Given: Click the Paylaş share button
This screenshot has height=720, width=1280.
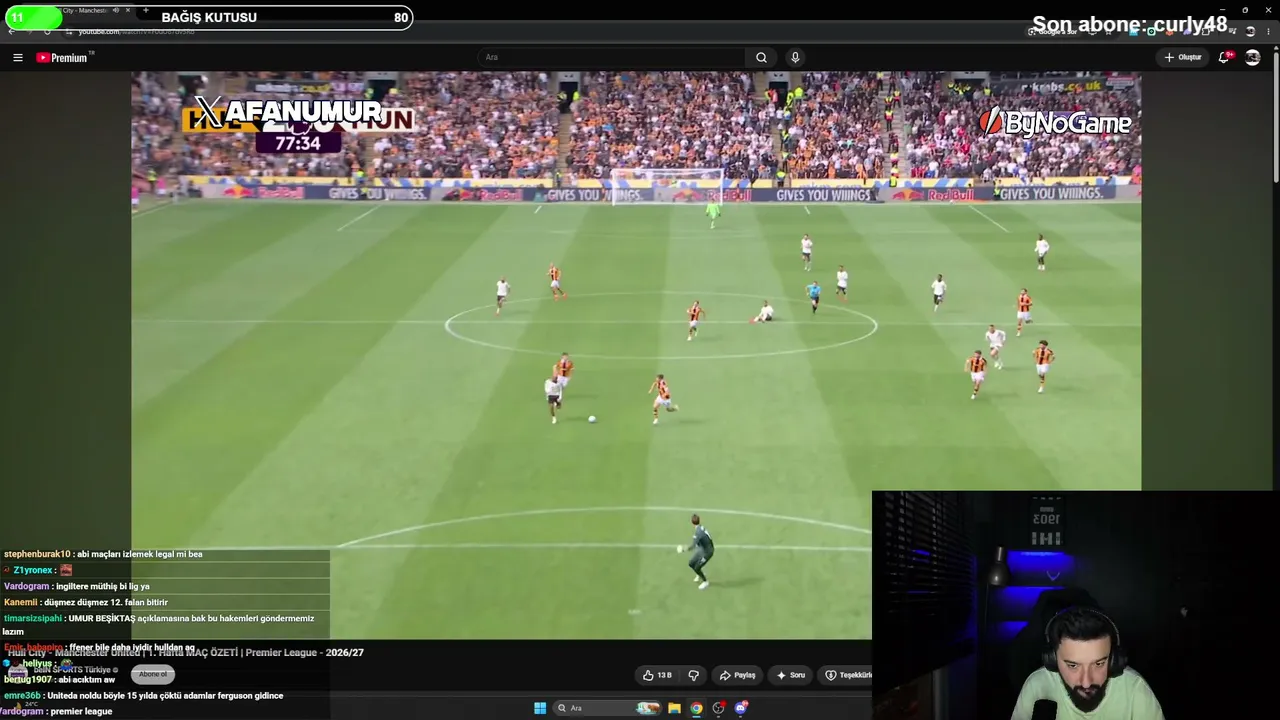Looking at the screenshot, I should (x=737, y=675).
